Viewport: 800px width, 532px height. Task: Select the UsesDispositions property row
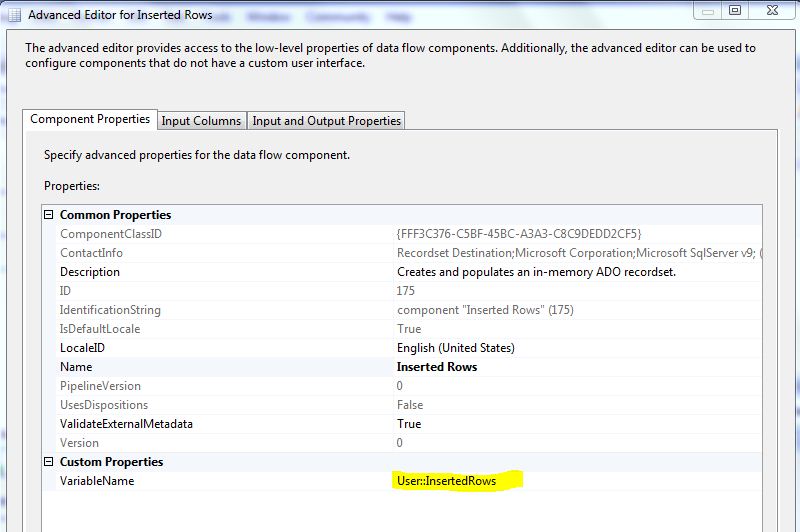pos(104,405)
